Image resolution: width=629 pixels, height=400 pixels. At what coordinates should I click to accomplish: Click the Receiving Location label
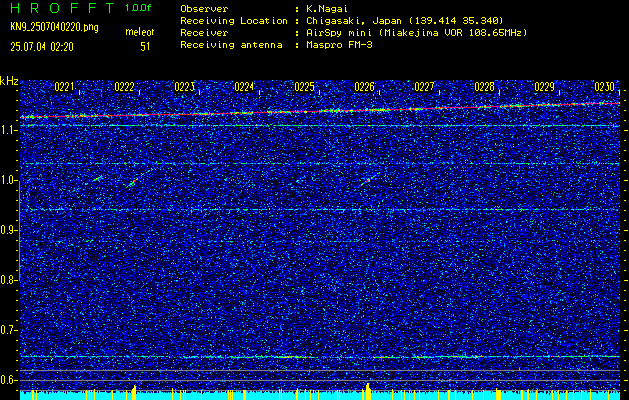pyautogui.click(x=234, y=21)
